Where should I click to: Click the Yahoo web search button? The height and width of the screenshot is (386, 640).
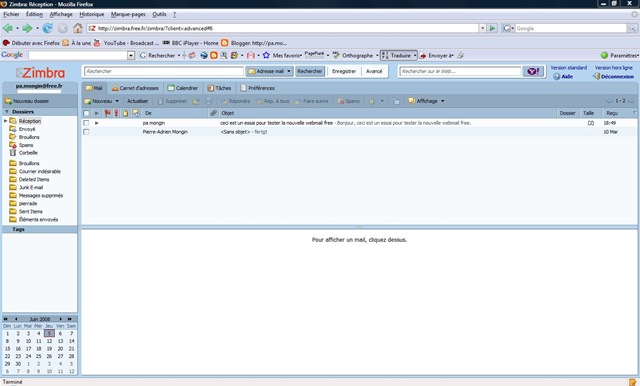pyautogui.click(x=533, y=71)
